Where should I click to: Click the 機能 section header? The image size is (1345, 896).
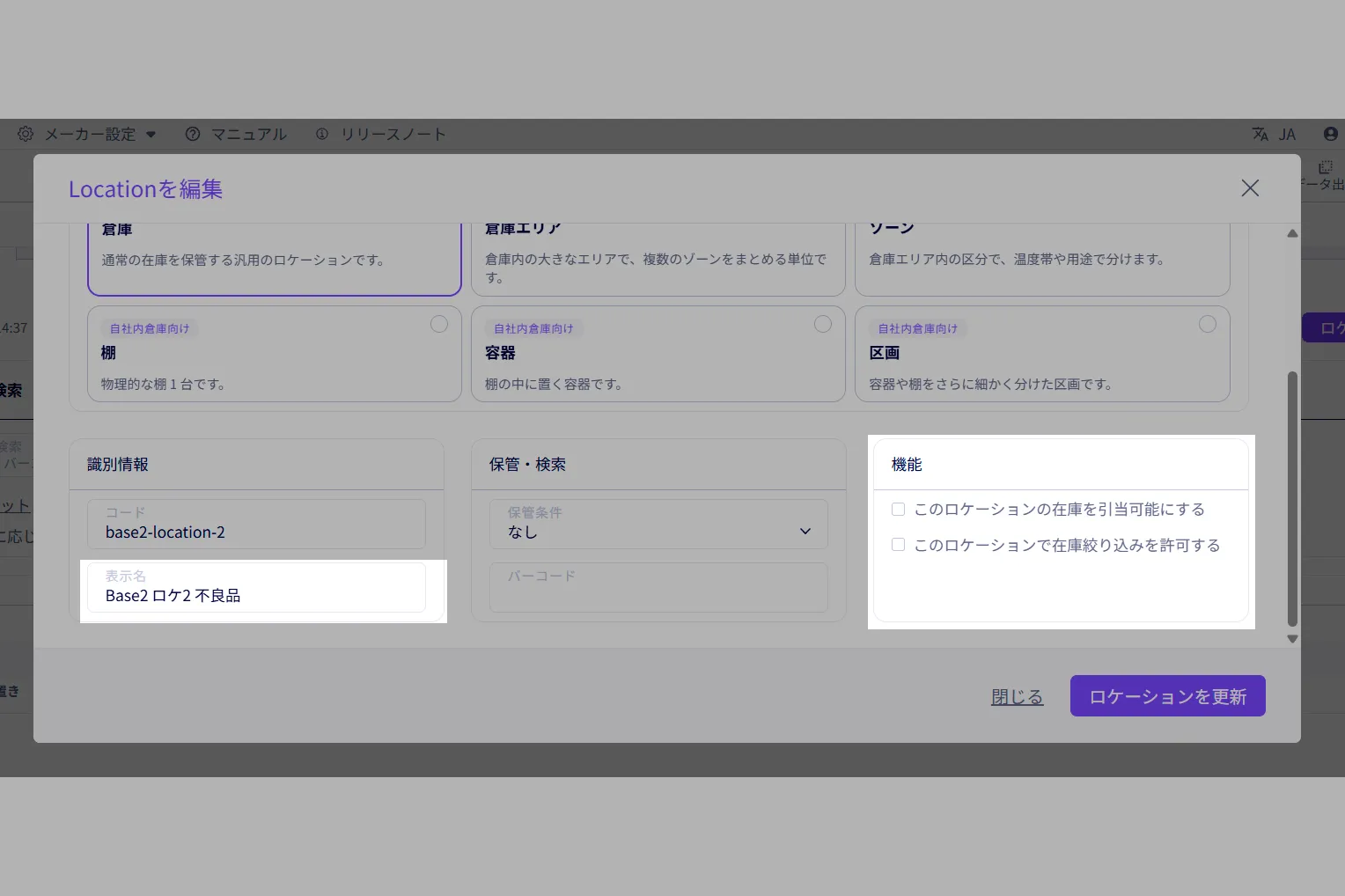[907, 464]
